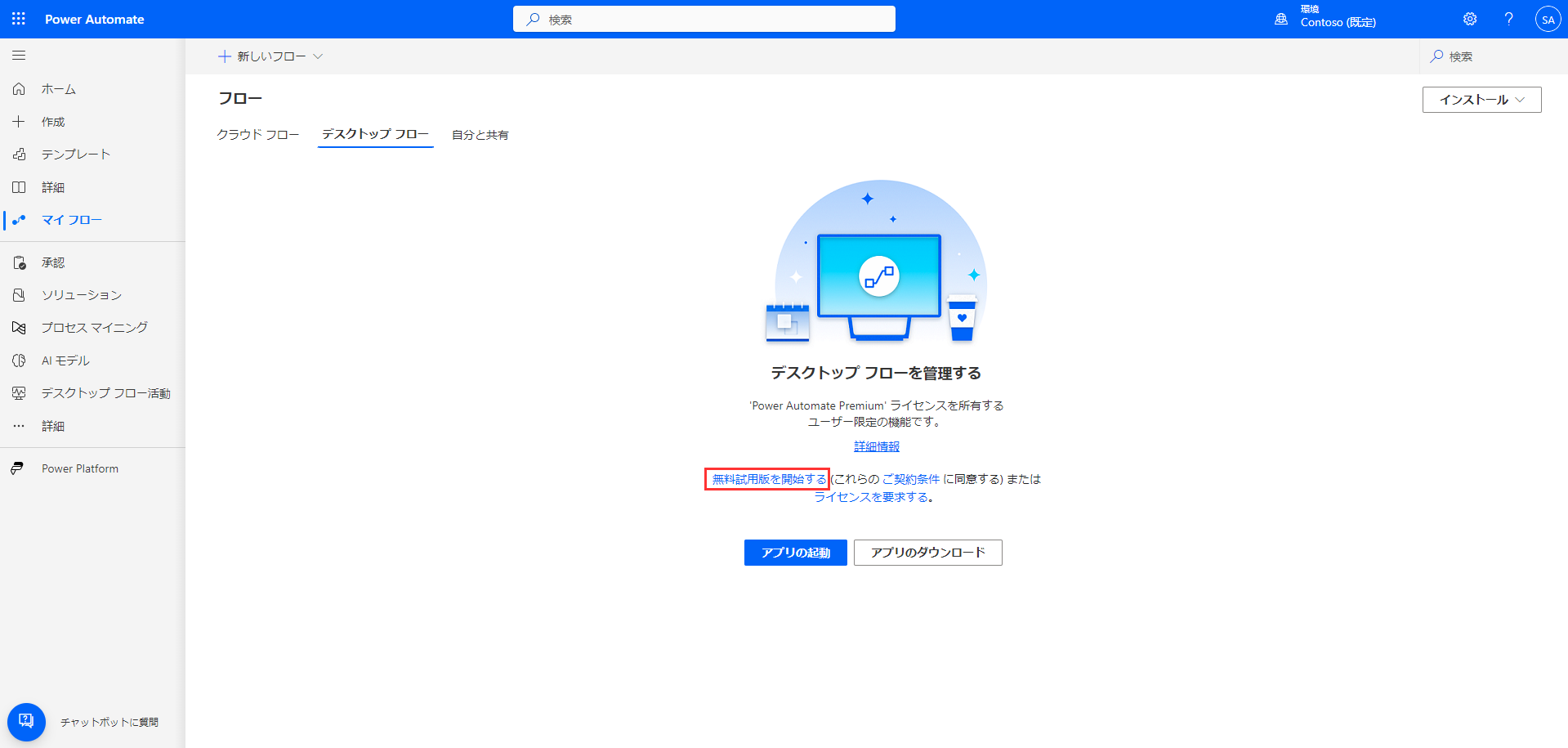The height and width of the screenshot is (748, 1568).
Task: Switch to the クラウド フロー tab
Action: pyautogui.click(x=258, y=134)
